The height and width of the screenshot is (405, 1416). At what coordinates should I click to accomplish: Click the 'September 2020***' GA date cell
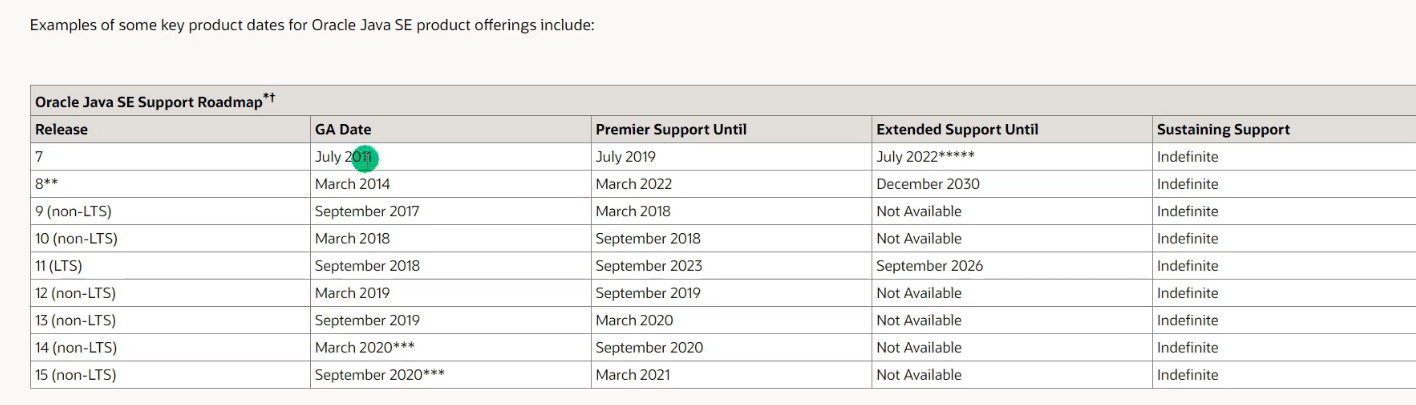pos(379,375)
